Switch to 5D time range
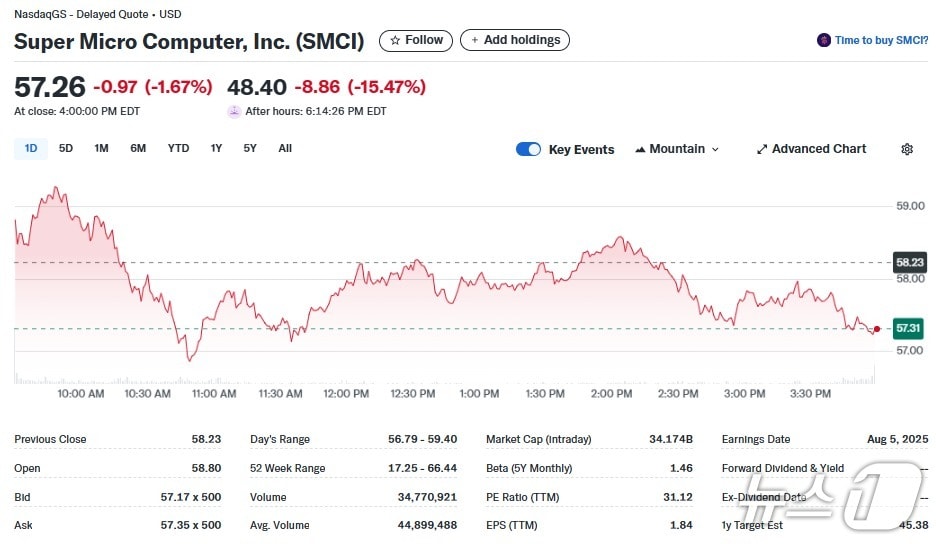The width and height of the screenshot is (936, 544). pyautogui.click(x=66, y=148)
